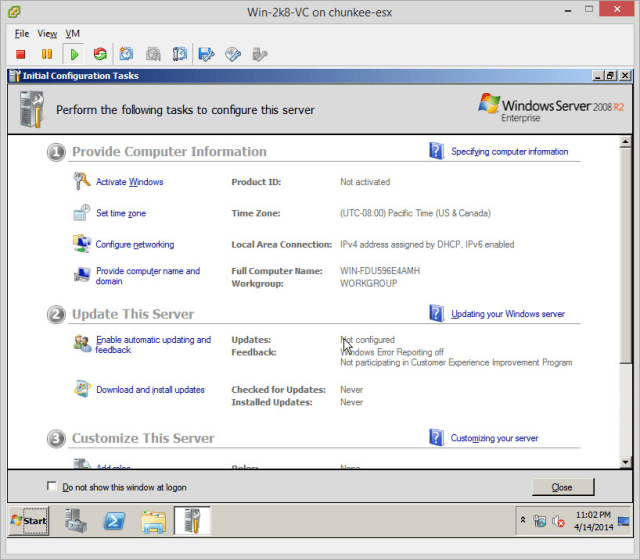This screenshot has width=640, height=560.
Task: Open the Configure networking link
Action: click(x=135, y=244)
